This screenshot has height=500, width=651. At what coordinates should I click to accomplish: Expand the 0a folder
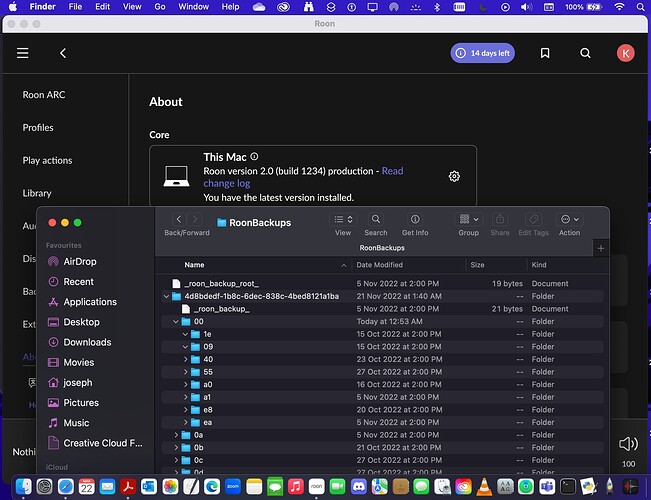tap(176, 435)
